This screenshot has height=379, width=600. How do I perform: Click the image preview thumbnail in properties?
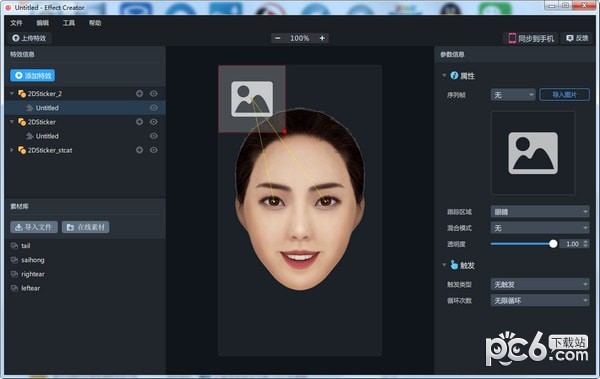533,153
